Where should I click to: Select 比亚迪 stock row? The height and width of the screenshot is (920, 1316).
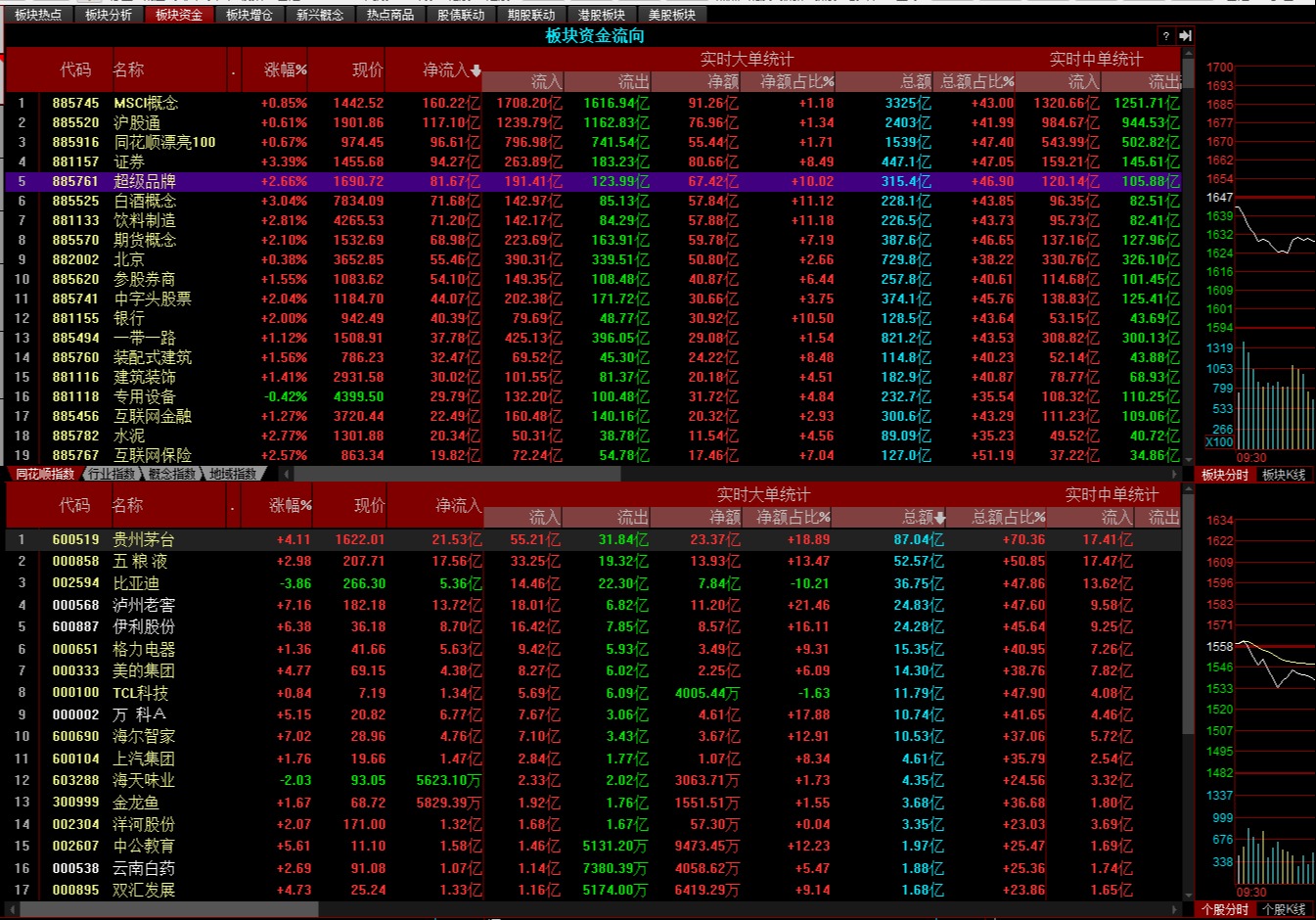pyautogui.click(x=593, y=583)
